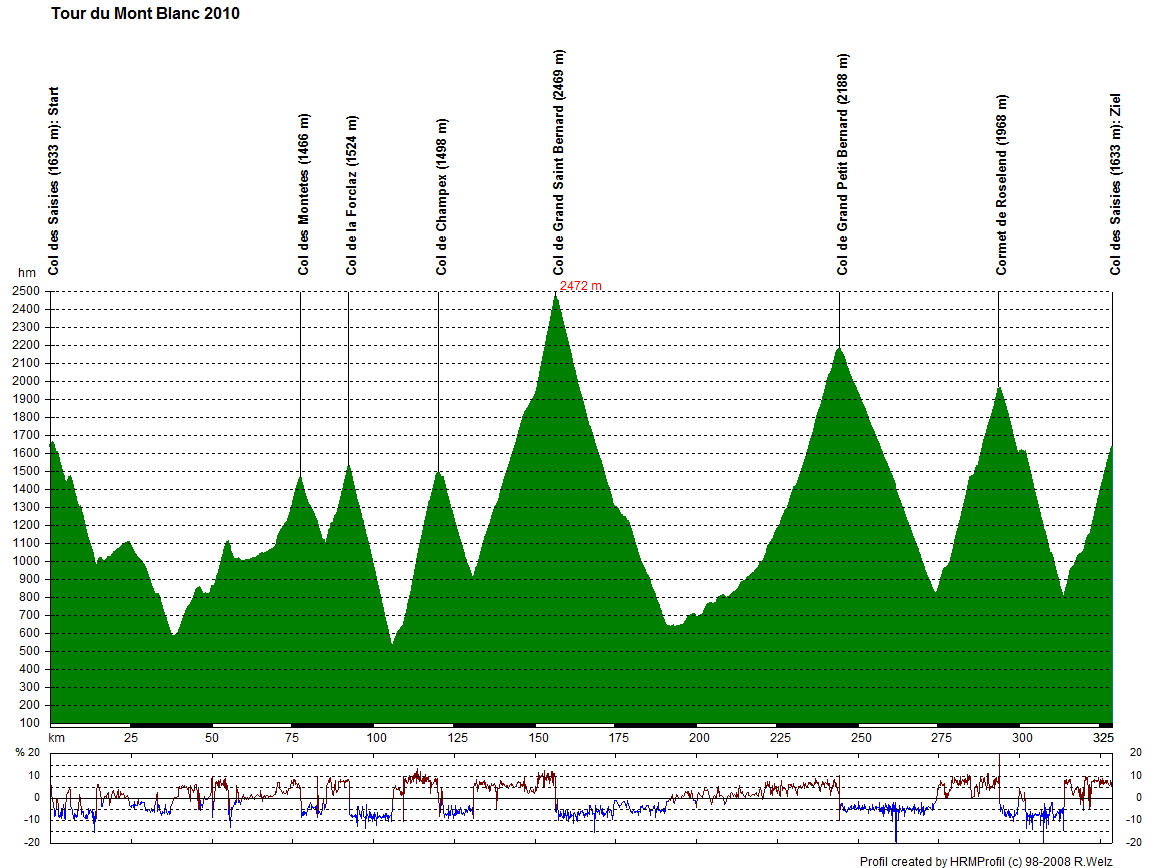Click the -20 label on right gradient axis

pyautogui.click(x=1134, y=842)
